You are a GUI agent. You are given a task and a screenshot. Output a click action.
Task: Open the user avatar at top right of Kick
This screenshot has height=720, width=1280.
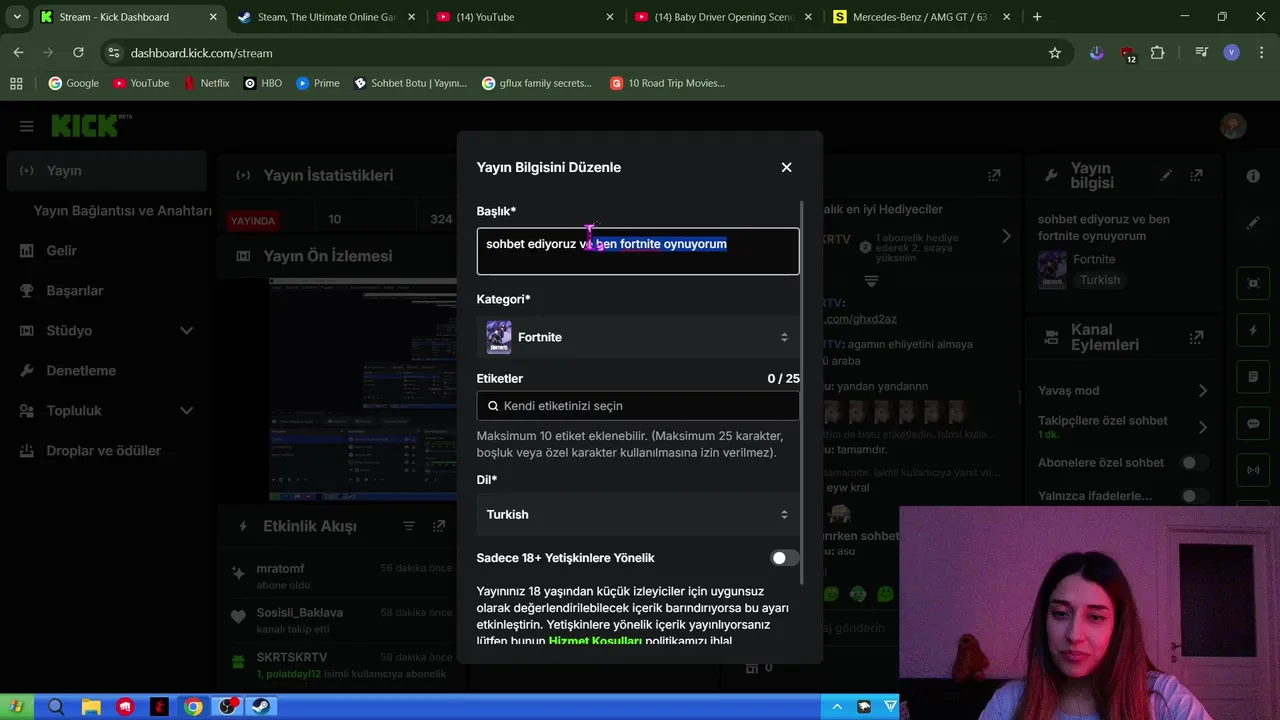[x=1233, y=126]
